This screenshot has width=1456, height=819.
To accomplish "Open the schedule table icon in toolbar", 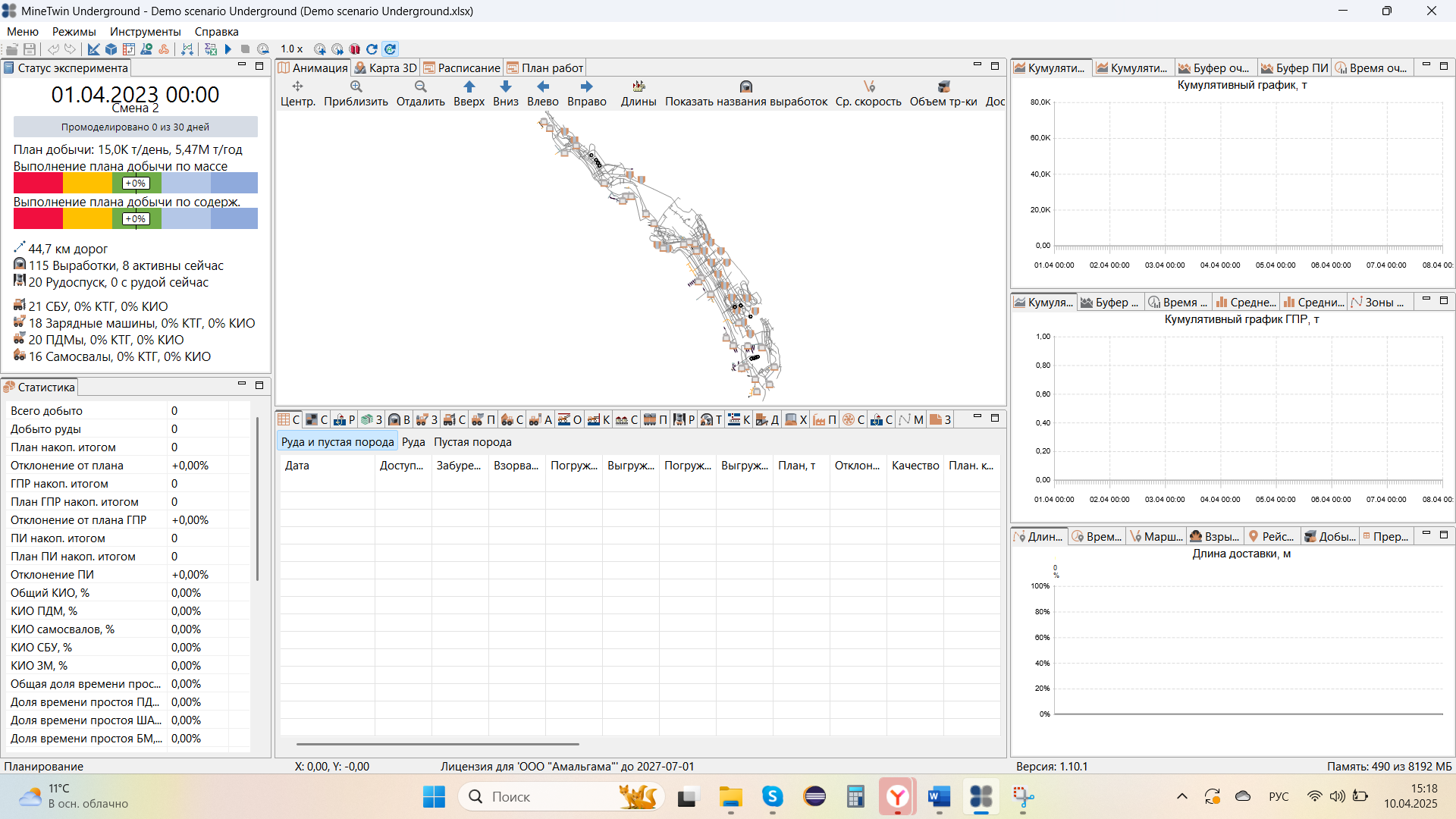I will coord(129,49).
